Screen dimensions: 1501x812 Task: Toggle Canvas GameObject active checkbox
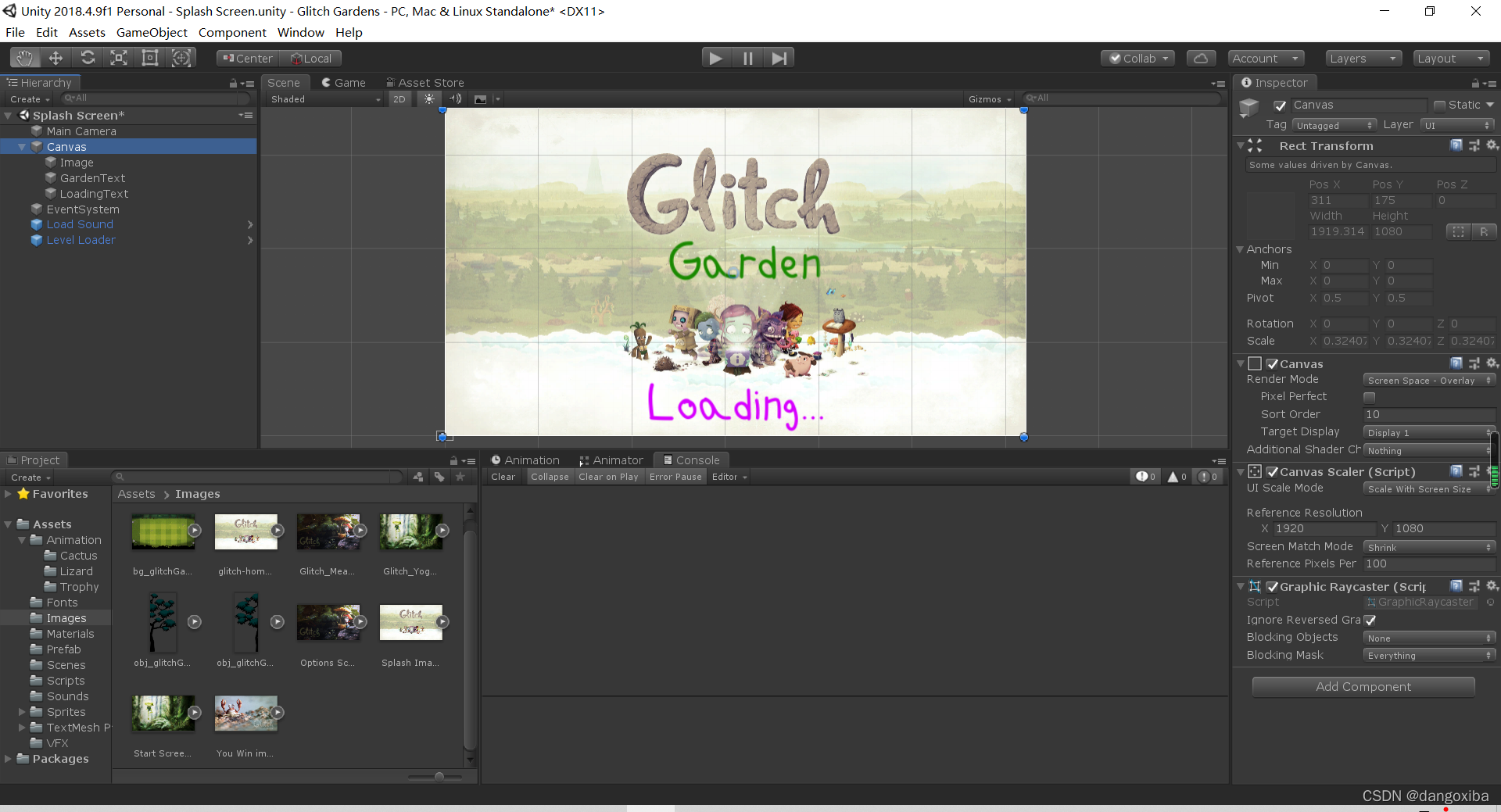pos(1280,106)
